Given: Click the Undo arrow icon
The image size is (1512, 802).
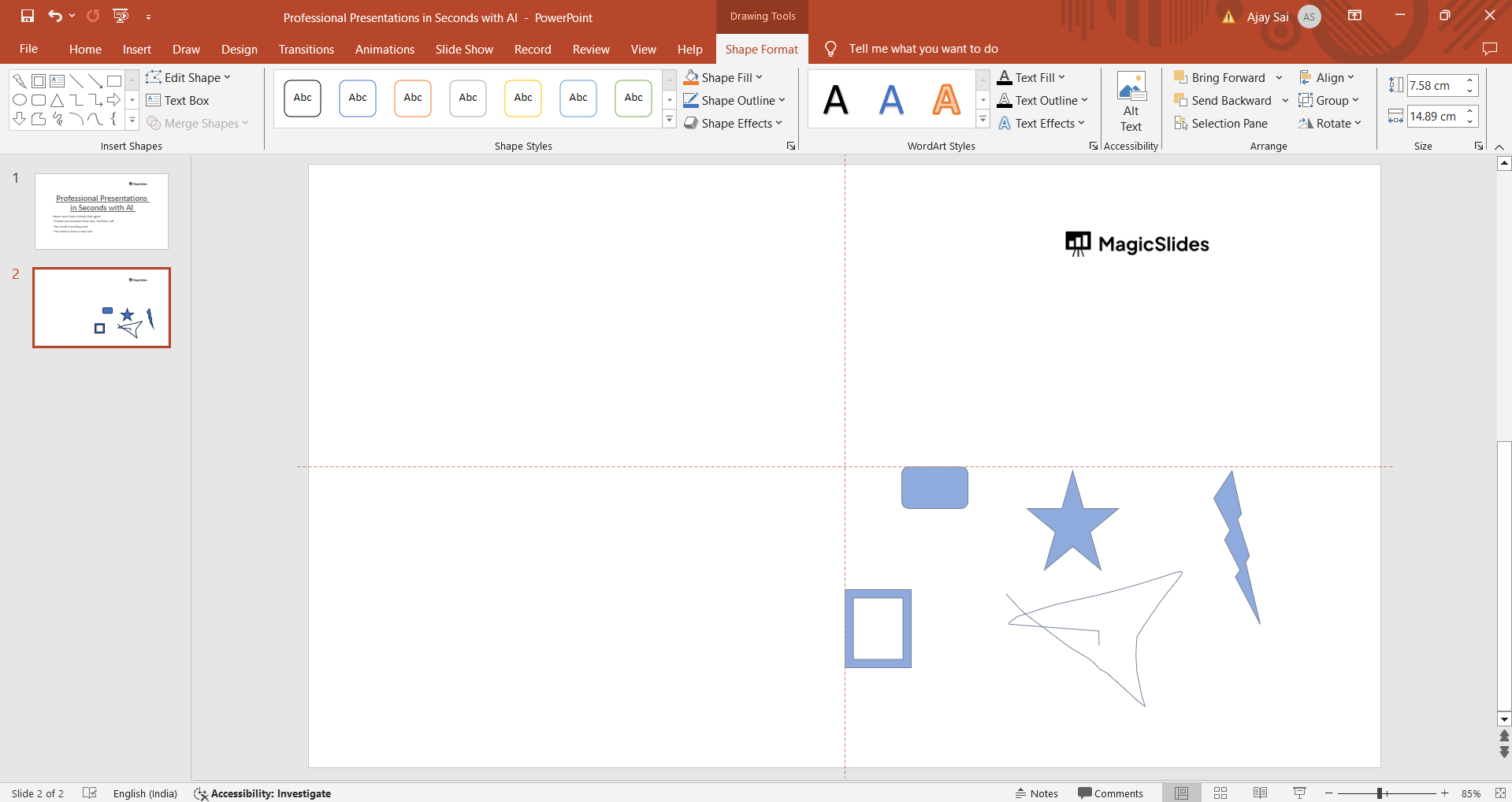Looking at the screenshot, I should click(x=54, y=16).
